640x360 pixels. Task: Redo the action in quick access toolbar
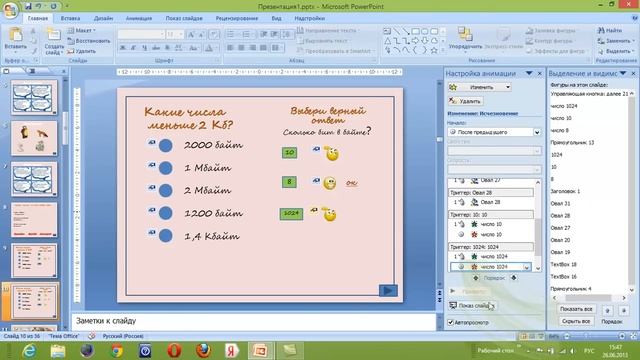click(x=53, y=6)
